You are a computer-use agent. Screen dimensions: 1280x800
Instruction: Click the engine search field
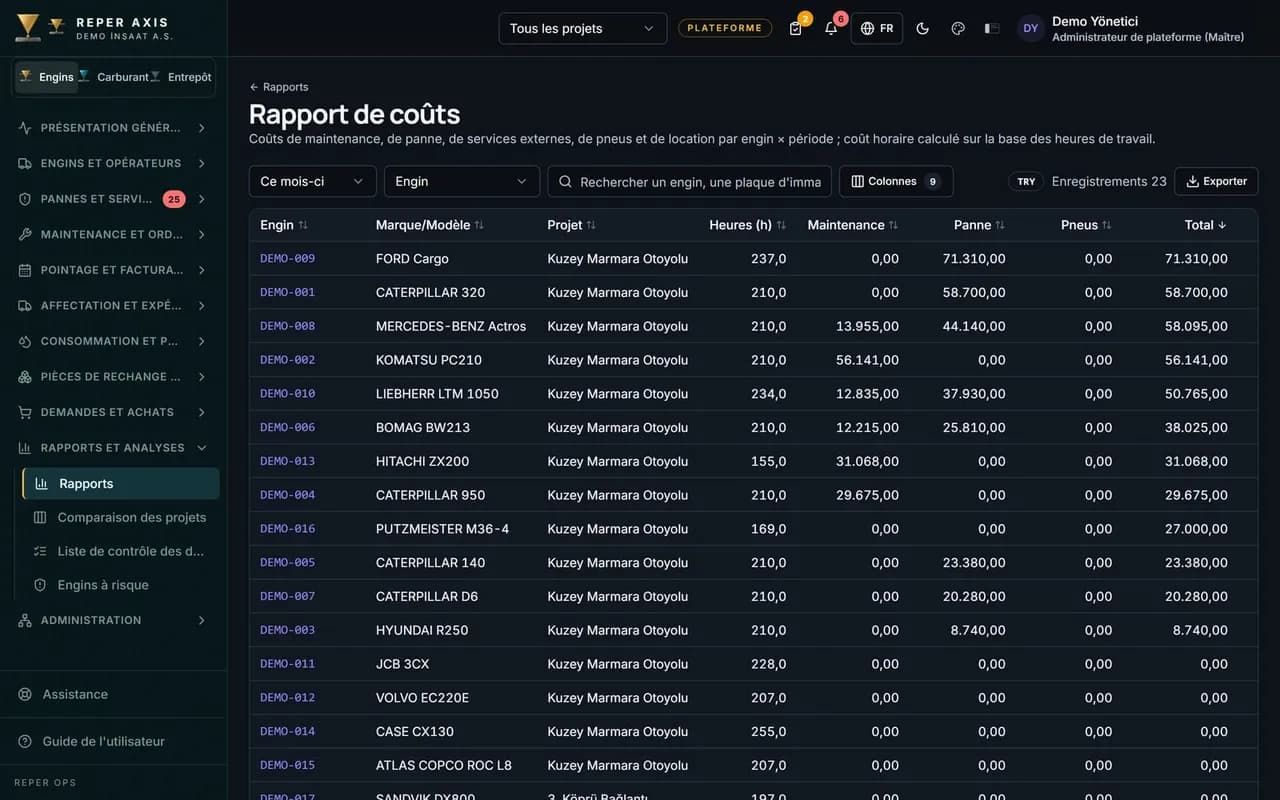pos(690,181)
